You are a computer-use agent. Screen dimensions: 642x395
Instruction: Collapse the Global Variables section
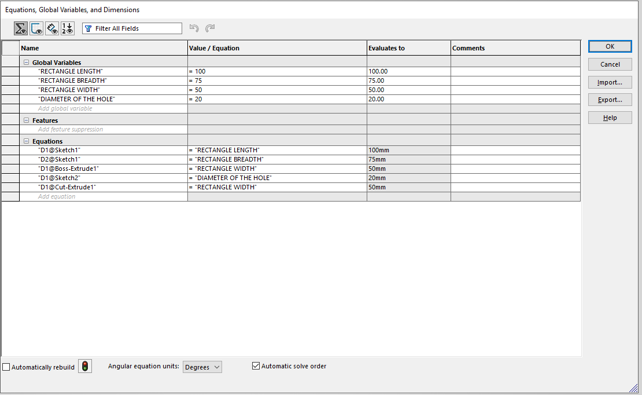click(x=26, y=62)
